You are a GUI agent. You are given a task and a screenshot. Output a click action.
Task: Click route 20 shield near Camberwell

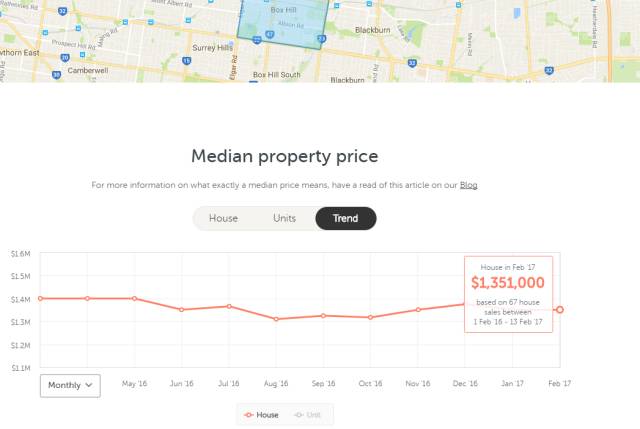[65, 58]
